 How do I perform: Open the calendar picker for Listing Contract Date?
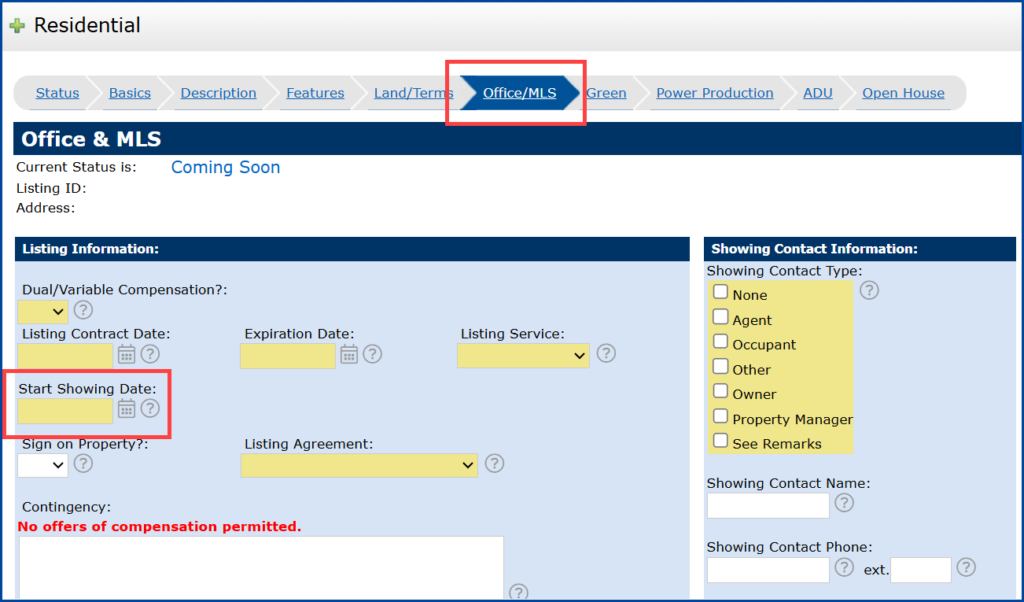click(127, 354)
